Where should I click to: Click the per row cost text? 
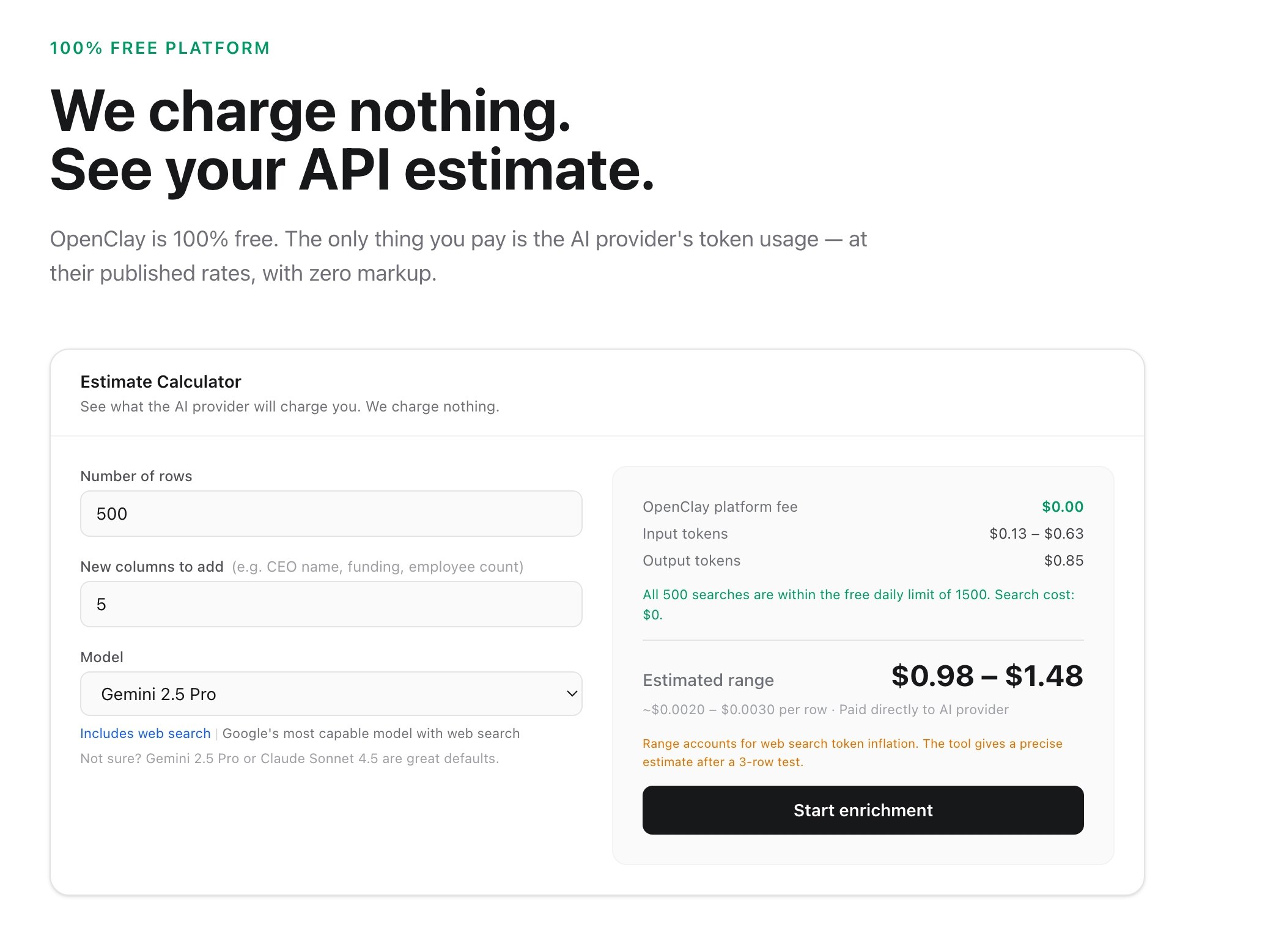coord(825,710)
